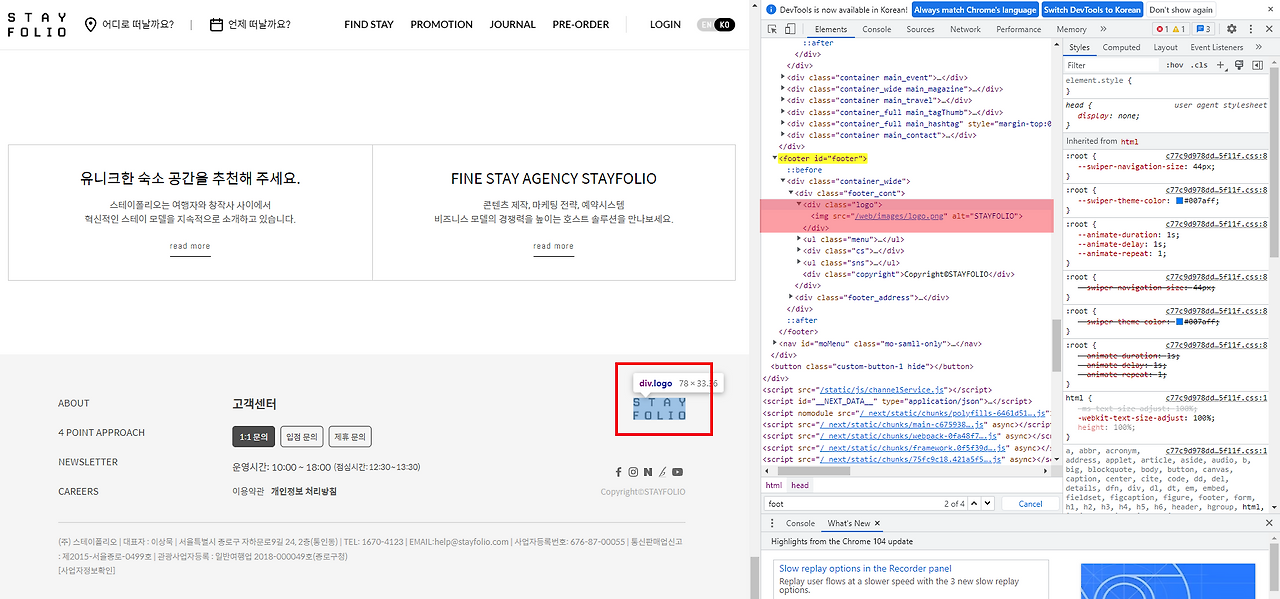1280x599 pixels.
Task: Toggle :hov element state panel
Action: click(x=1175, y=65)
